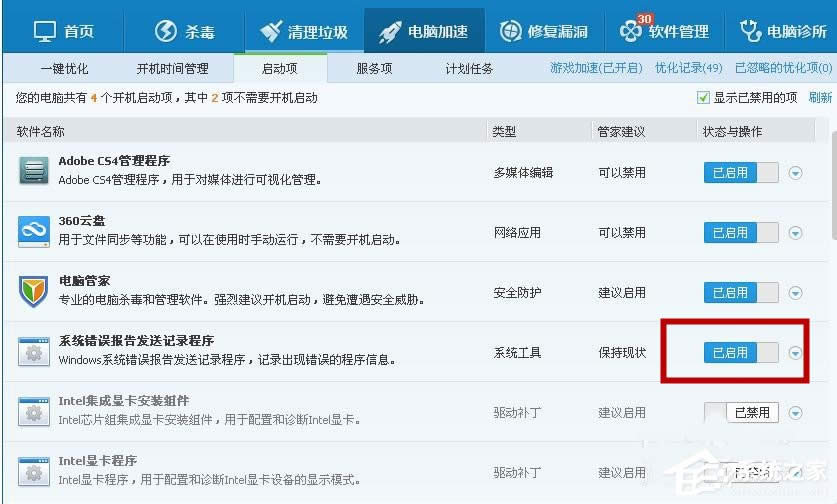837x504 pixels.
Task: Enable the Intel集成显卡安装组件 已禁用 switch
Action: (x=741, y=413)
